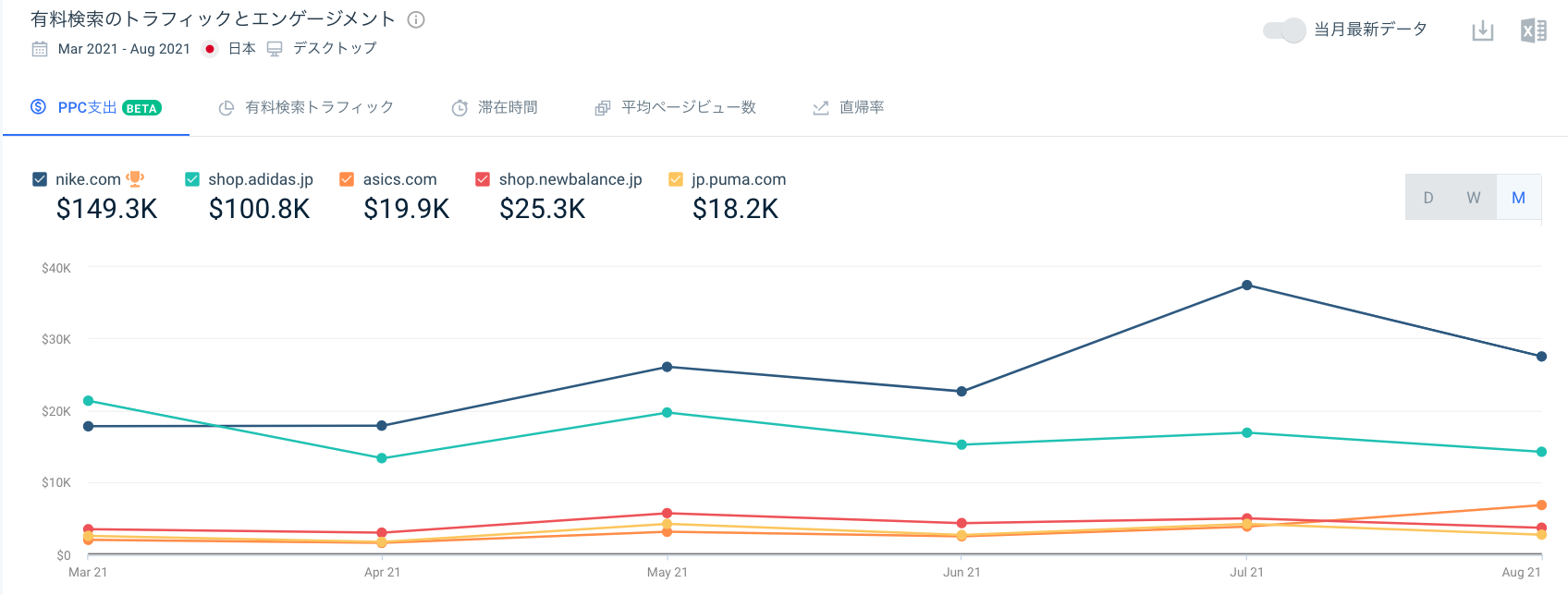Click the May 21 x-axis label
The image size is (1568, 595).
tap(668, 573)
